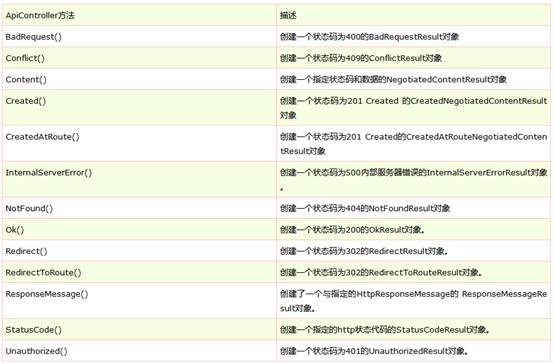The image size is (554, 364).
Task: Click the BadRequestResult 400 description text
Action: coord(370,37)
